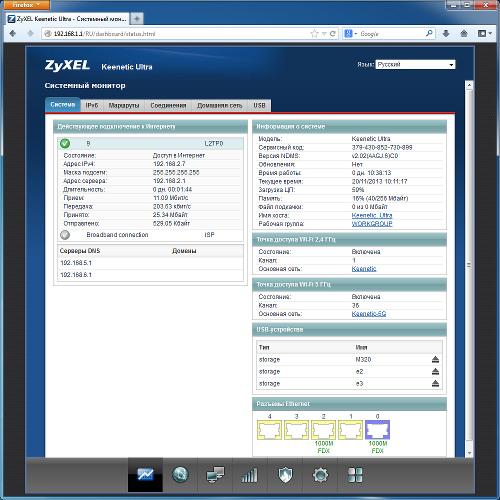
Task: Click the green L2TP0 connection status icon
Action: point(65,143)
